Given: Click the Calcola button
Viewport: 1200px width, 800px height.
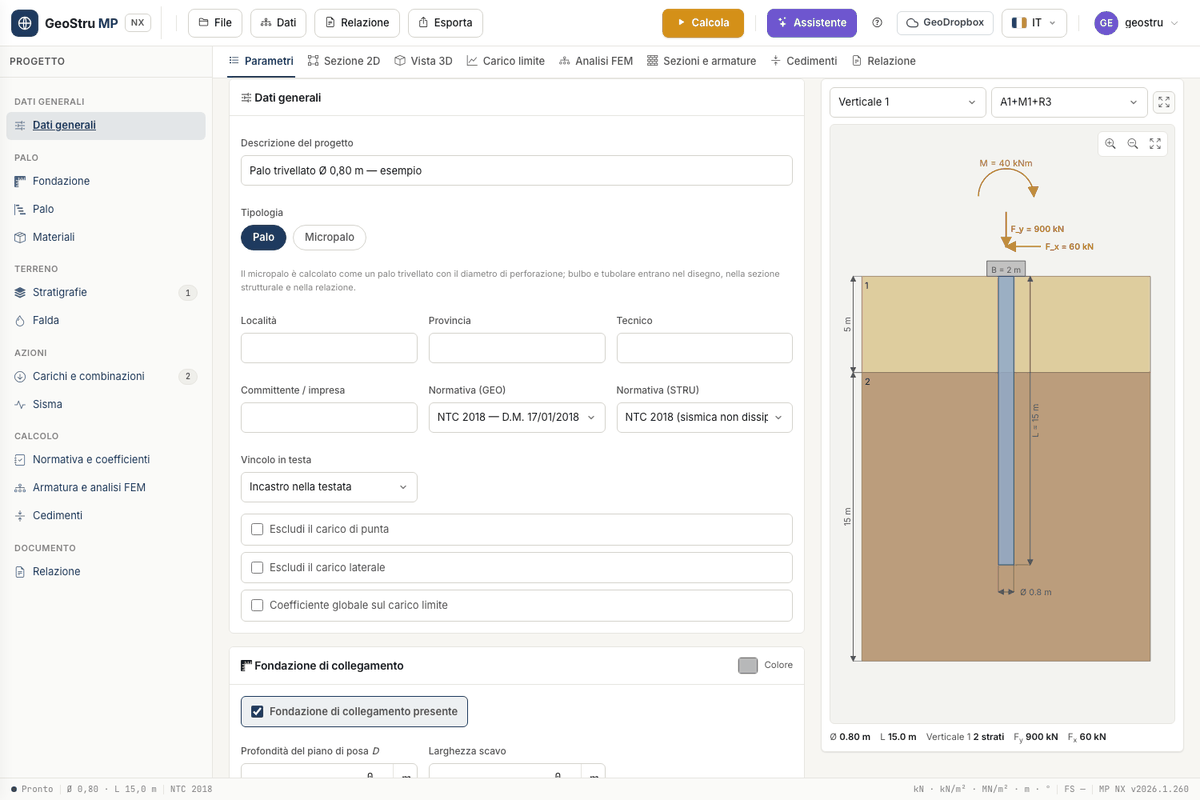Looking at the screenshot, I should click(703, 23).
